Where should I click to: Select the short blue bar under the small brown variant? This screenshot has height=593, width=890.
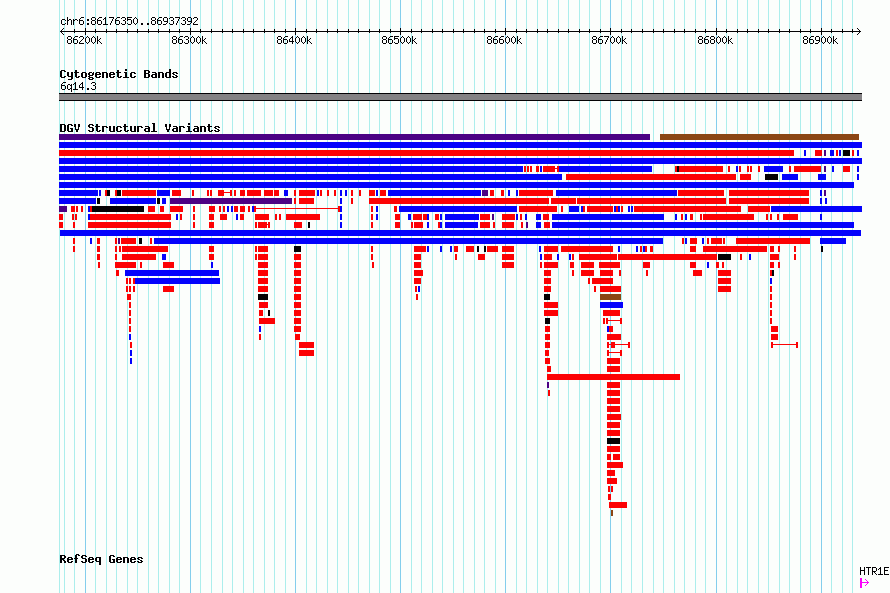click(611, 305)
